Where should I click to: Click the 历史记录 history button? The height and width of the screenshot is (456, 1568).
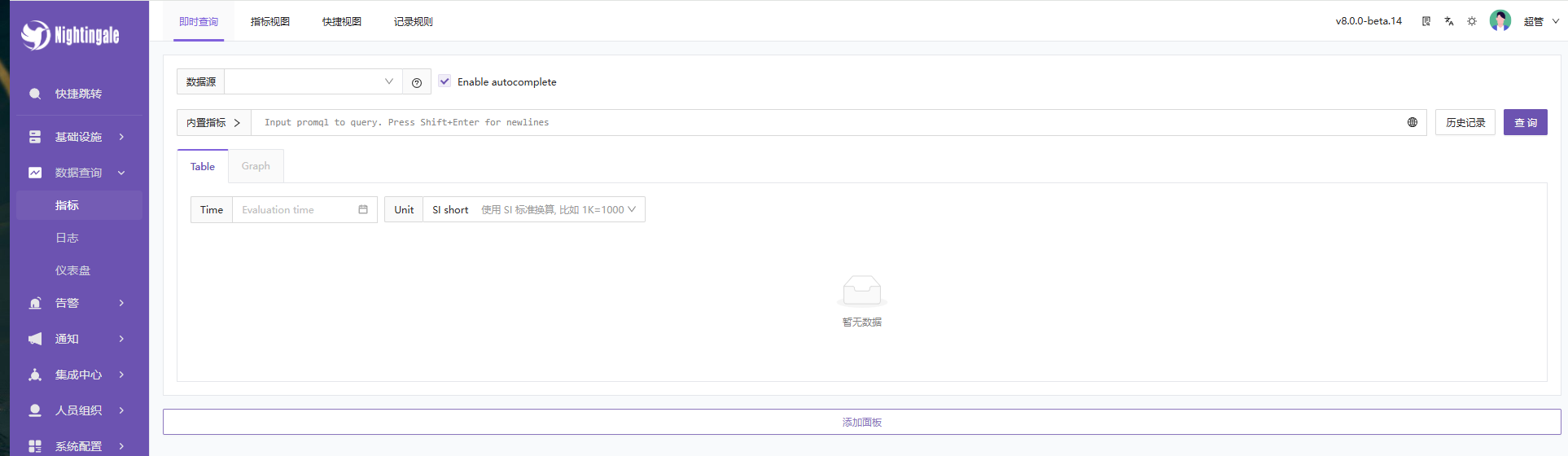tap(1465, 122)
